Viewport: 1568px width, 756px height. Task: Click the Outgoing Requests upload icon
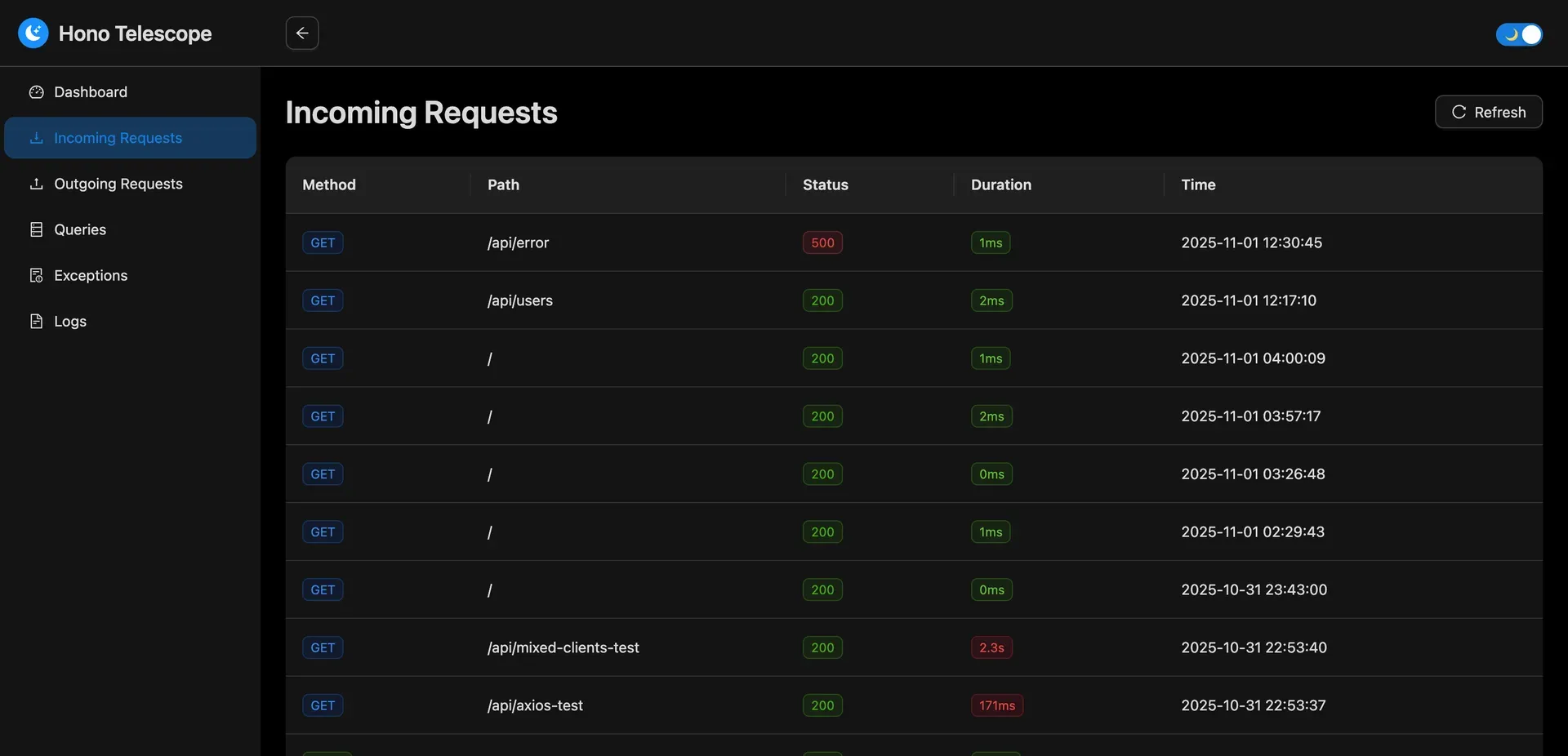click(36, 184)
